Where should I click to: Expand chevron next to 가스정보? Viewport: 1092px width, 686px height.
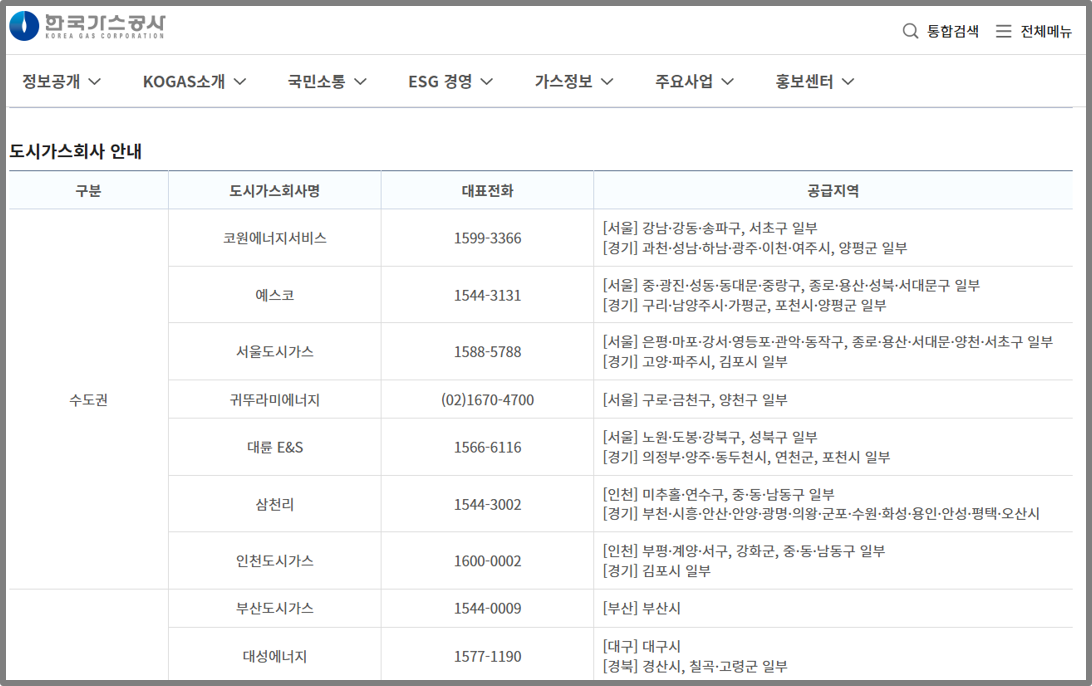point(607,81)
